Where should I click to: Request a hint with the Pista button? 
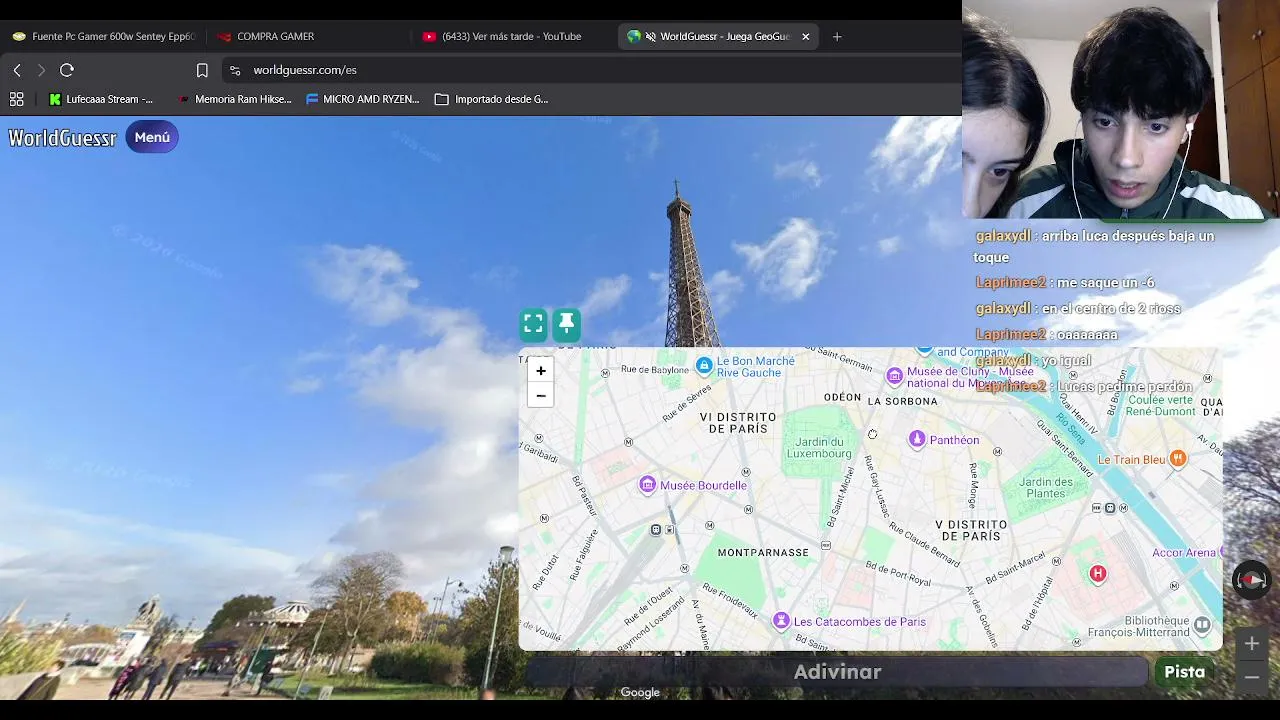pos(1184,672)
